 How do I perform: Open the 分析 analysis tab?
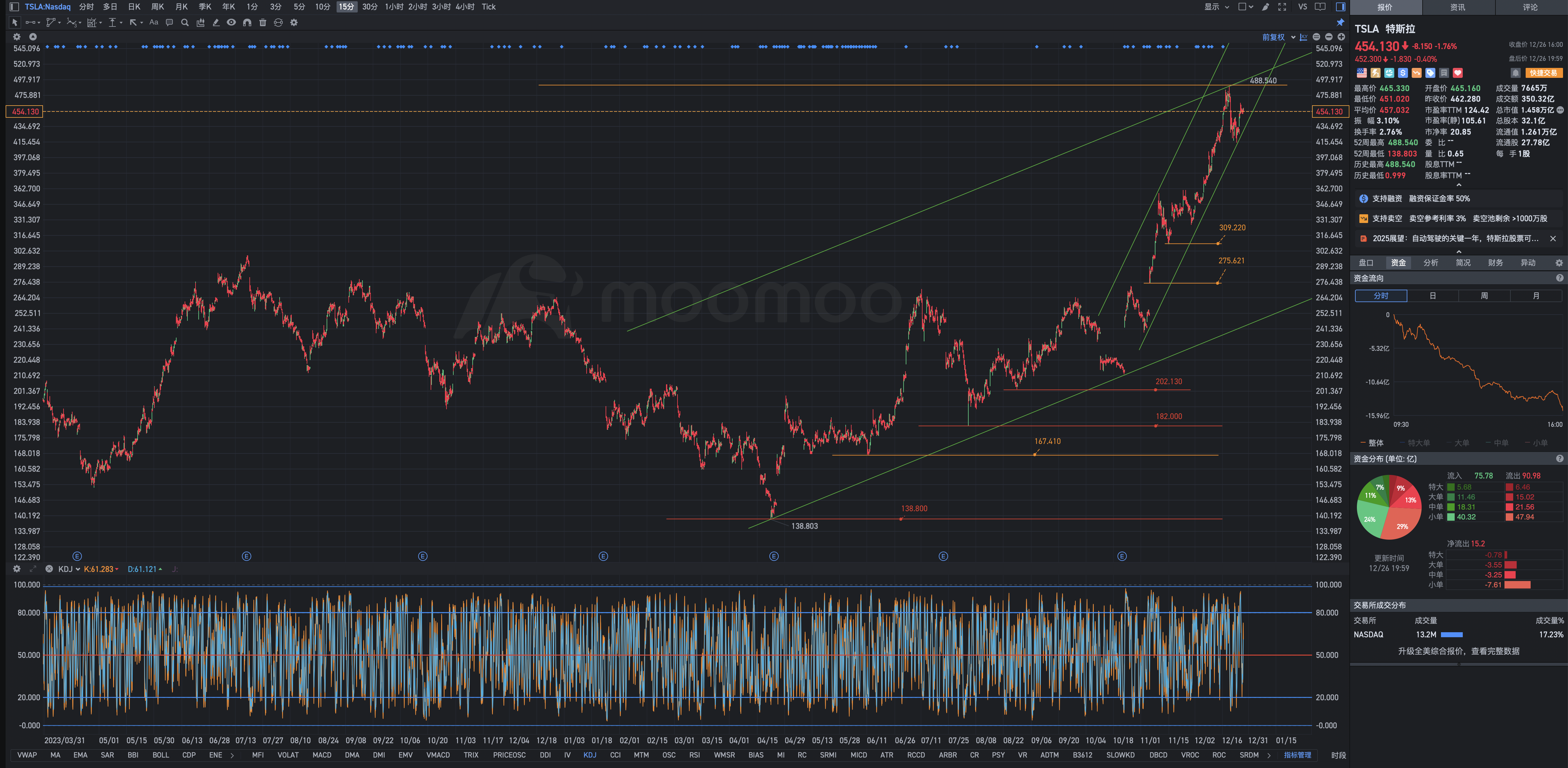(1430, 263)
